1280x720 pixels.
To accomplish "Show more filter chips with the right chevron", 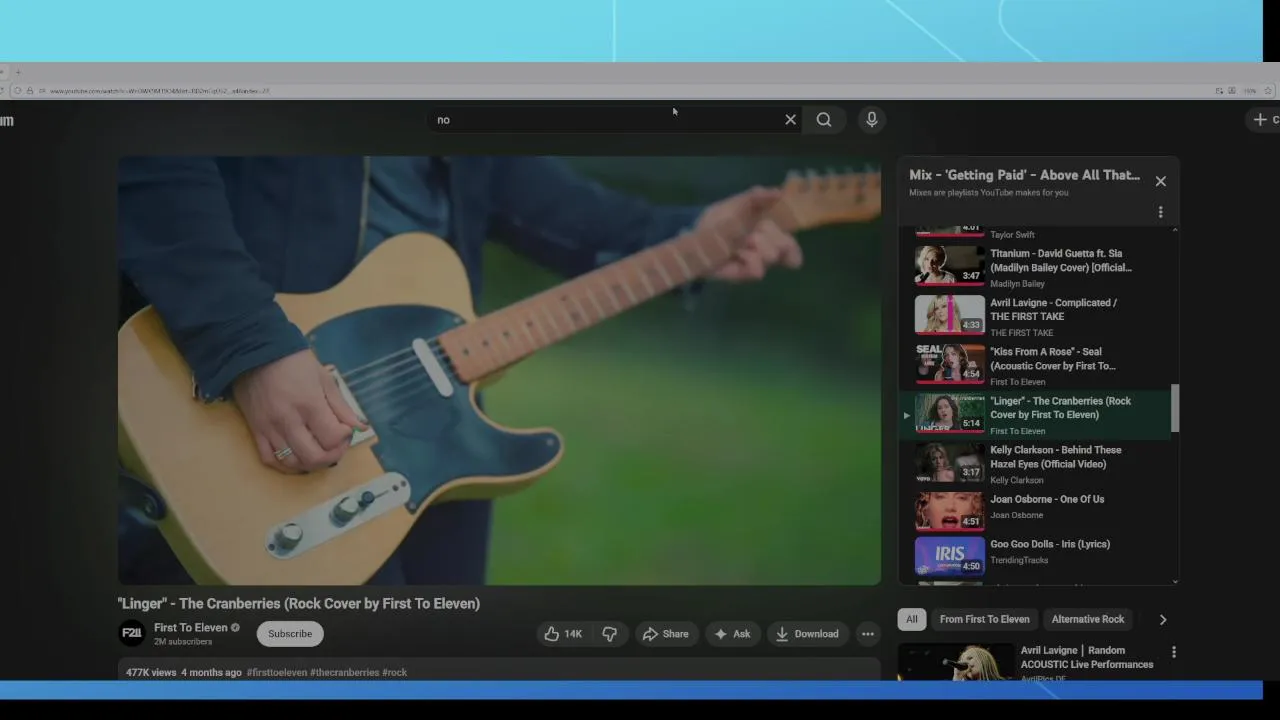I will coord(1163,620).
